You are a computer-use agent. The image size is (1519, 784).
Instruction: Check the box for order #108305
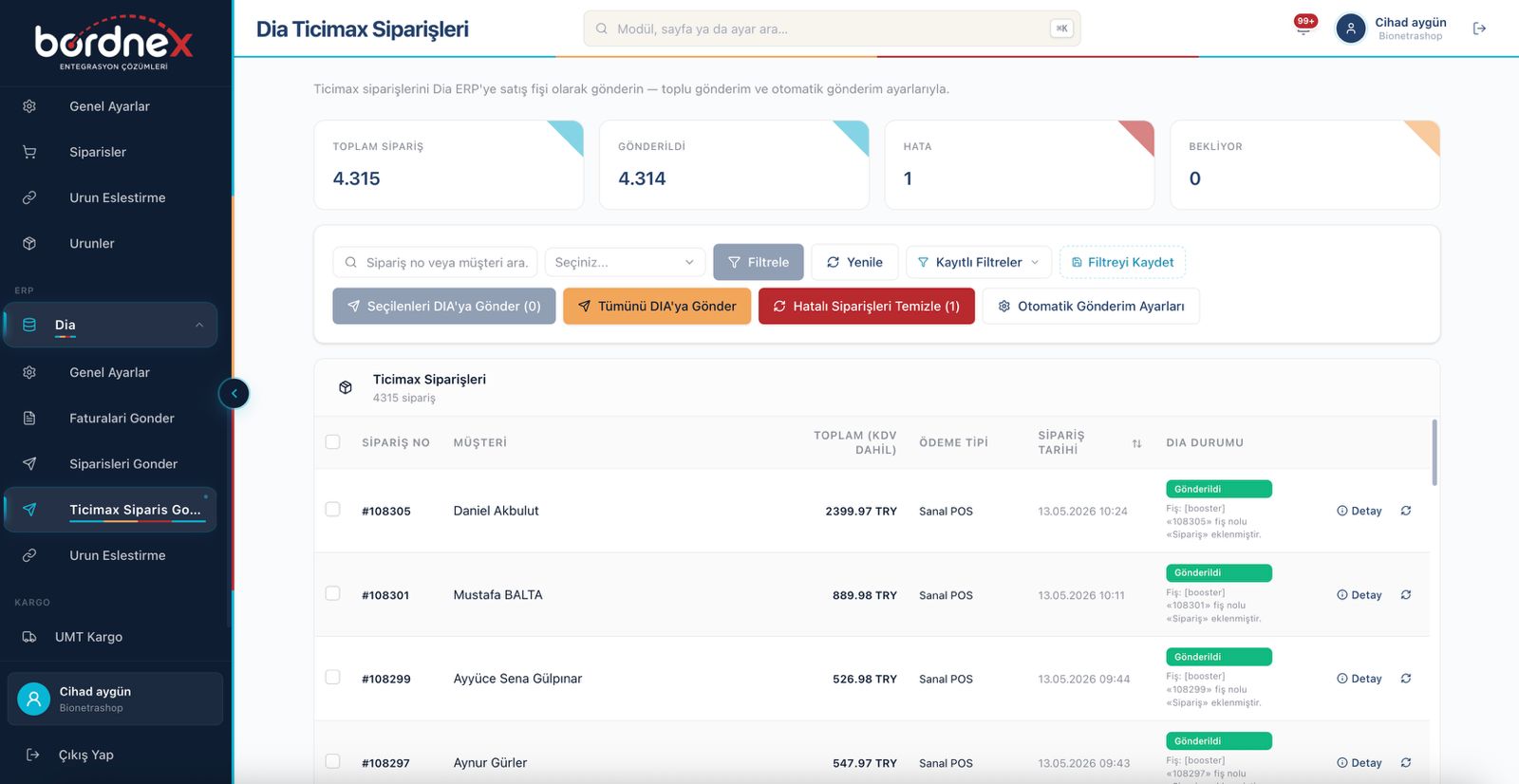pos(332,510)
